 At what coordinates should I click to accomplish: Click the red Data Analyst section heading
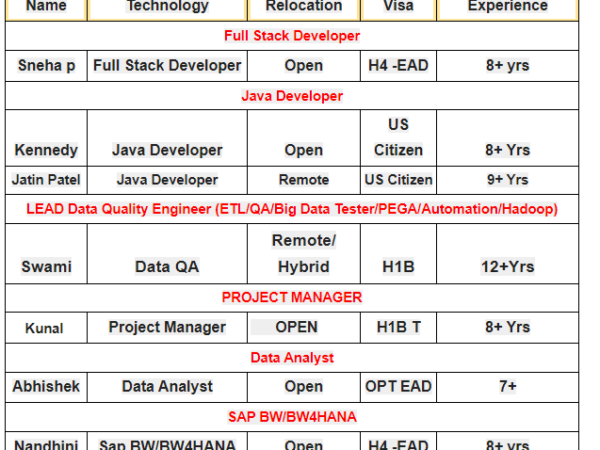point(292,357)
